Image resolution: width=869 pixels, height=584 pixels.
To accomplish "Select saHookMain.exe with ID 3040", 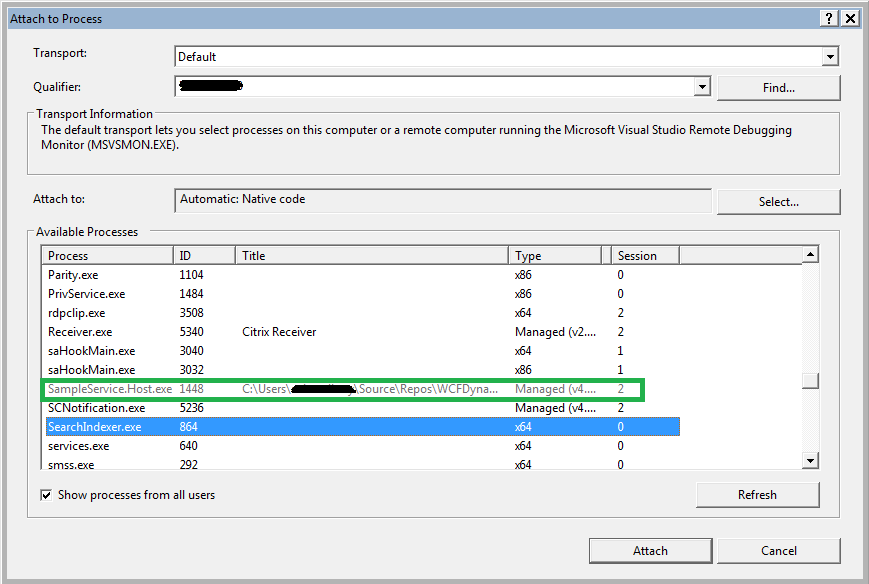I will click(361, 351).
